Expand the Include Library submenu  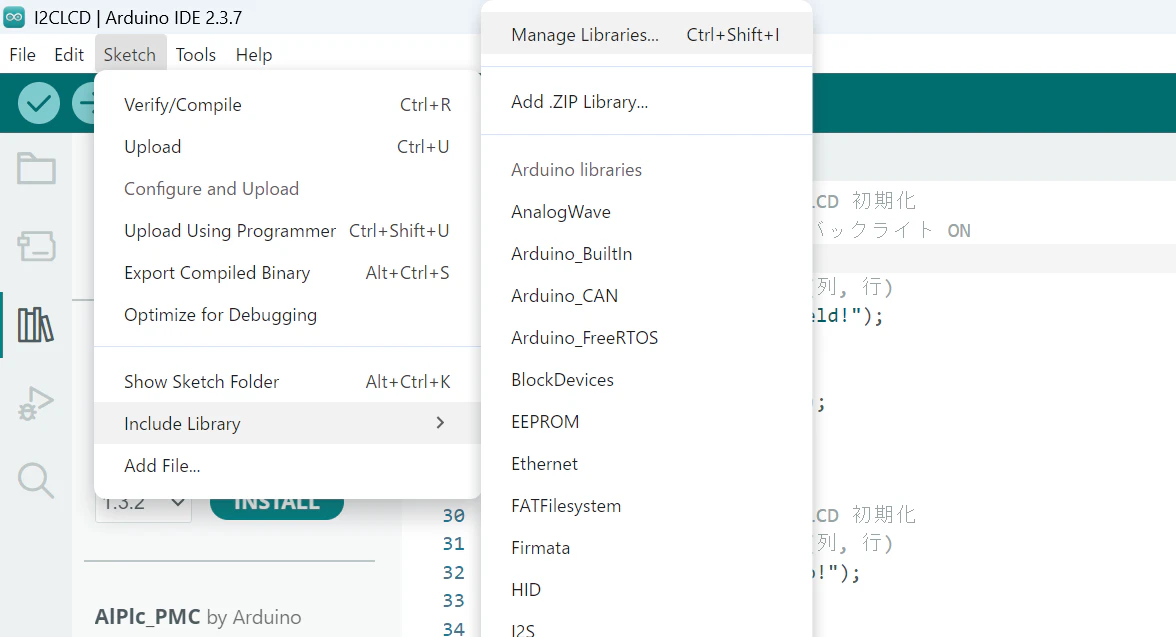tap(287, 424)
